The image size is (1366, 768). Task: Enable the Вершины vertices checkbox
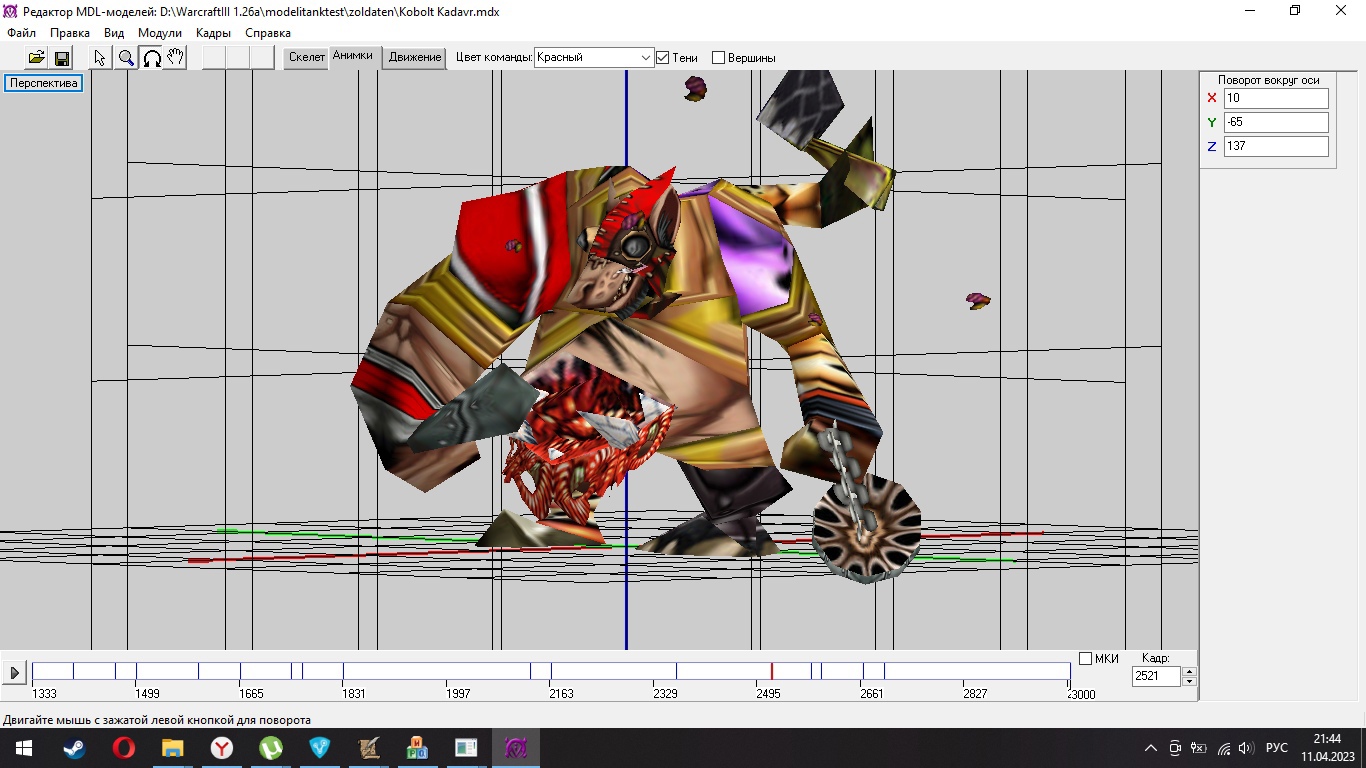[x=718, y=58]
